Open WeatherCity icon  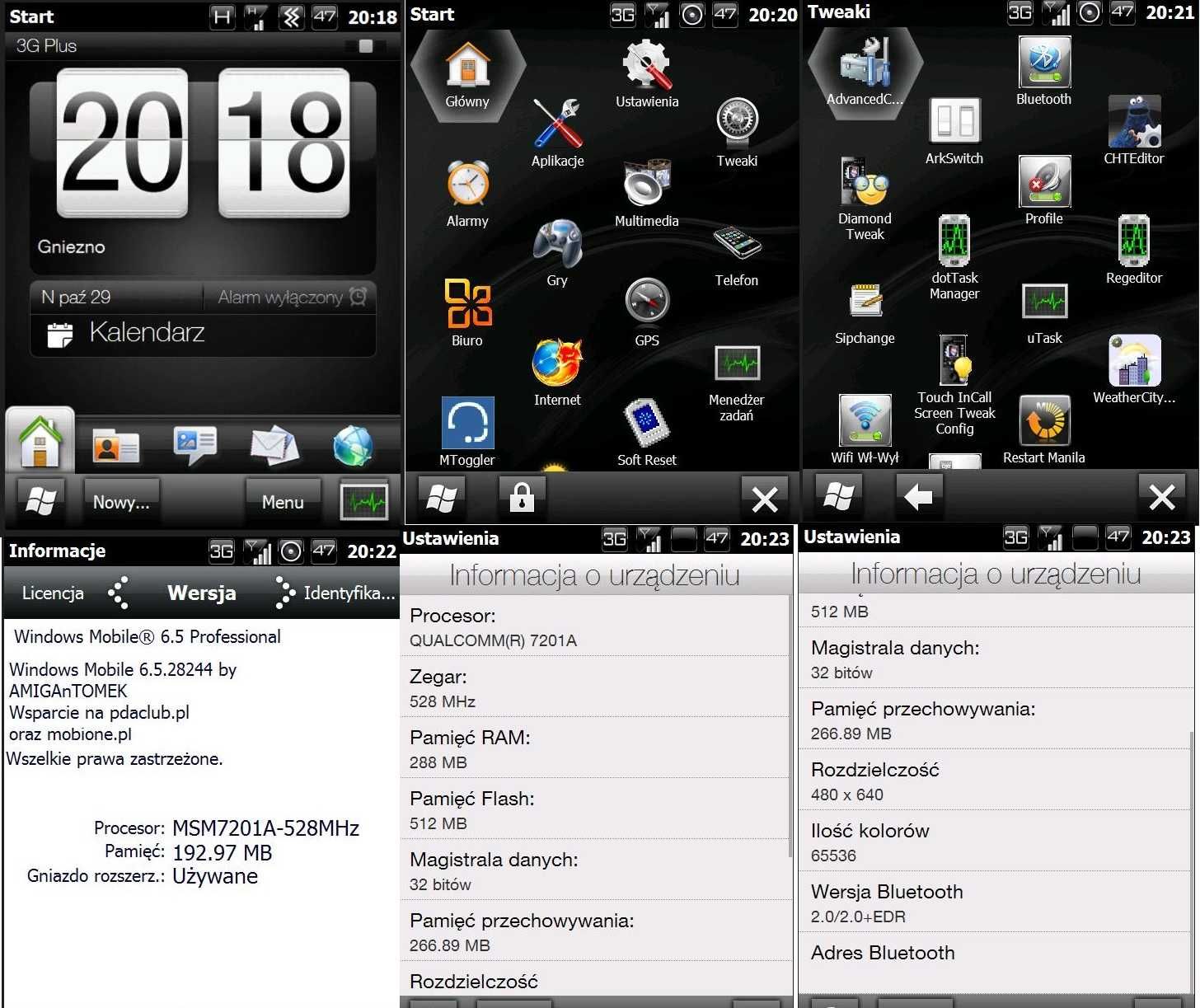[x=1134, y=361]
